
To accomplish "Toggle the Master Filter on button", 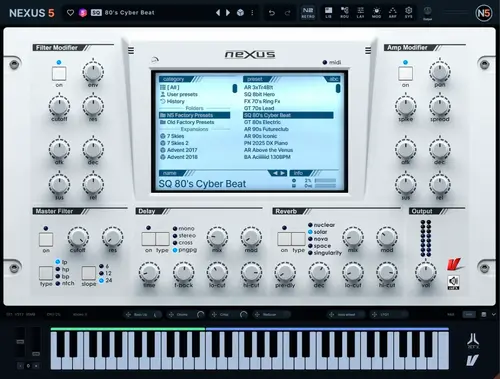I will [46, 239].
